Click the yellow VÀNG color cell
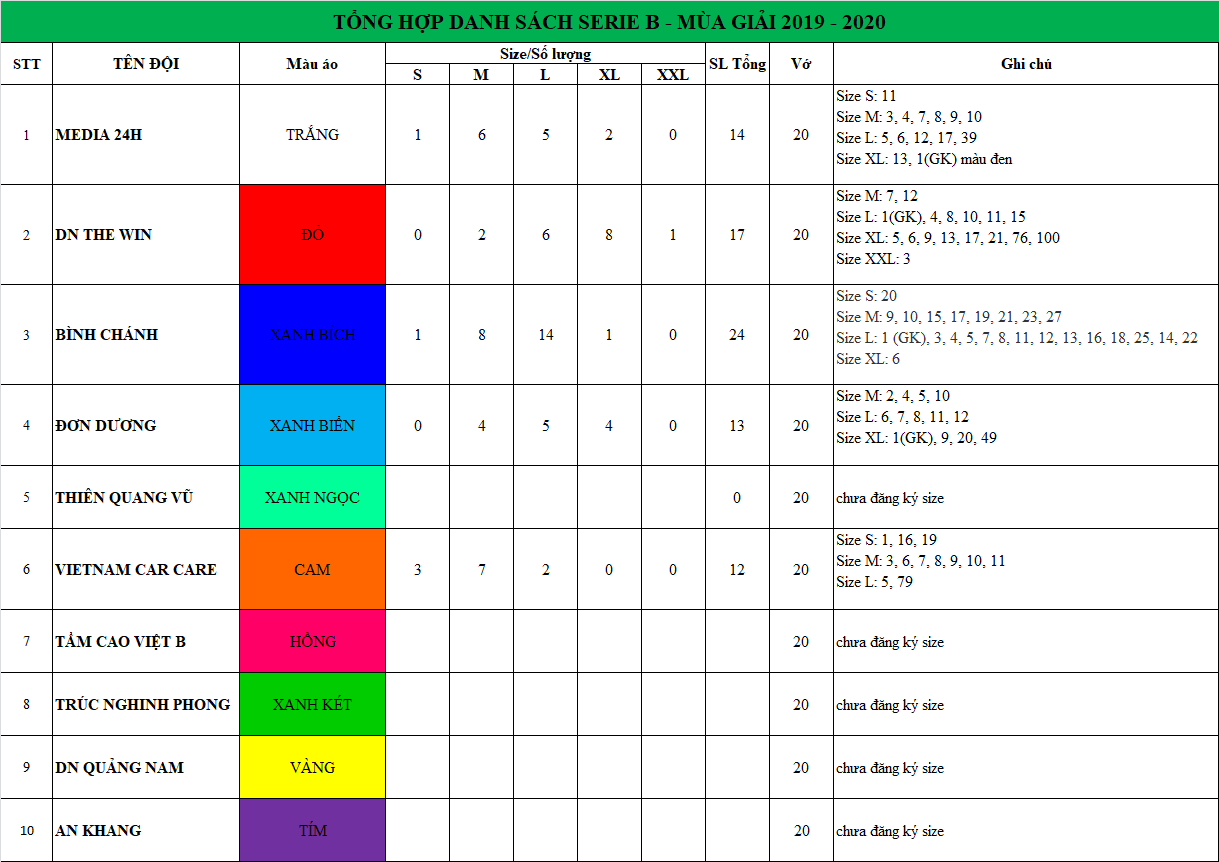 312,768
